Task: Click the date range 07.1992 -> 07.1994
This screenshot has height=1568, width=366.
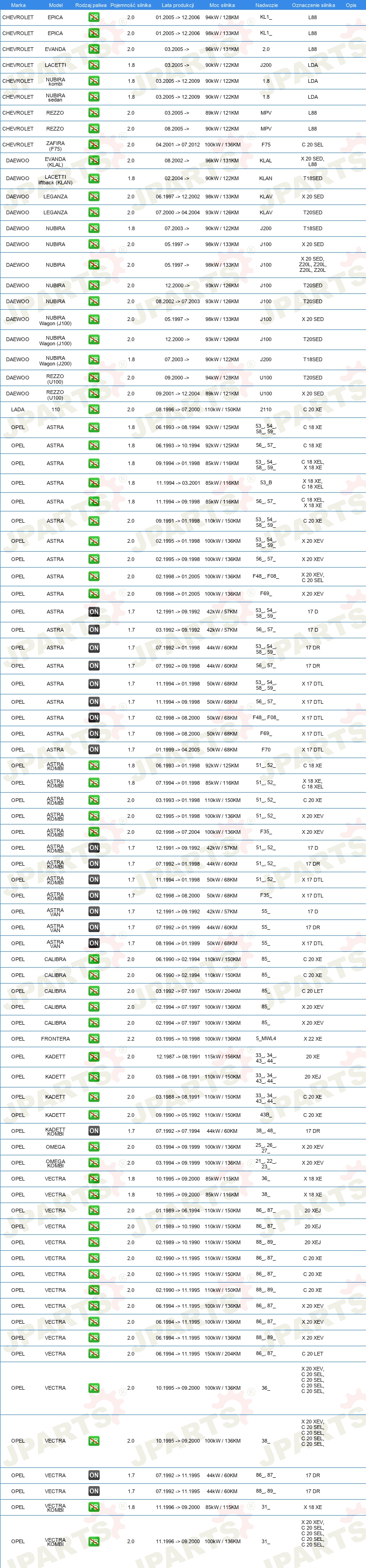Action: 178,1131
